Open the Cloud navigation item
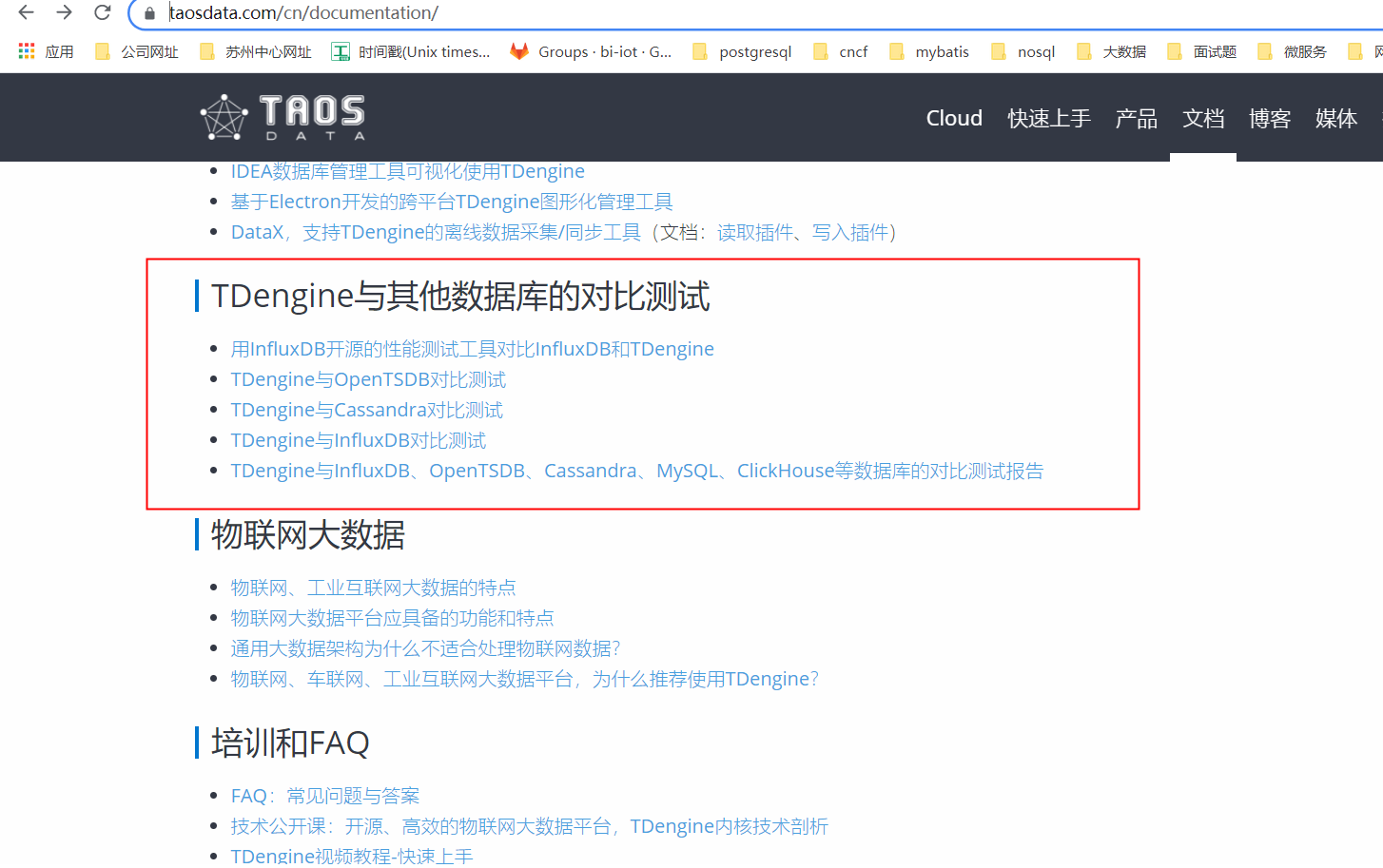Image resolution: width=1383 pixels, height=868 pixels. (x=954, y=118)
